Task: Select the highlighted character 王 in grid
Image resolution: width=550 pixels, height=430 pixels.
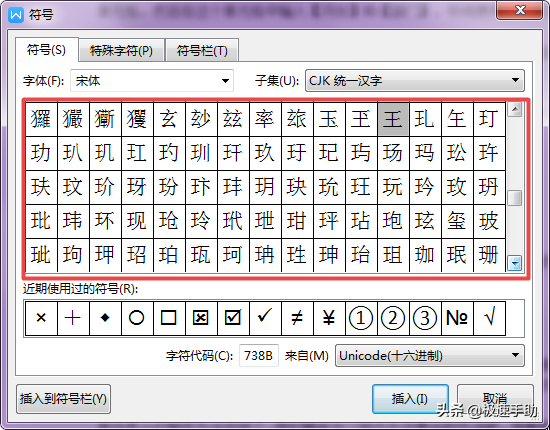Action: tap(393, 119)
